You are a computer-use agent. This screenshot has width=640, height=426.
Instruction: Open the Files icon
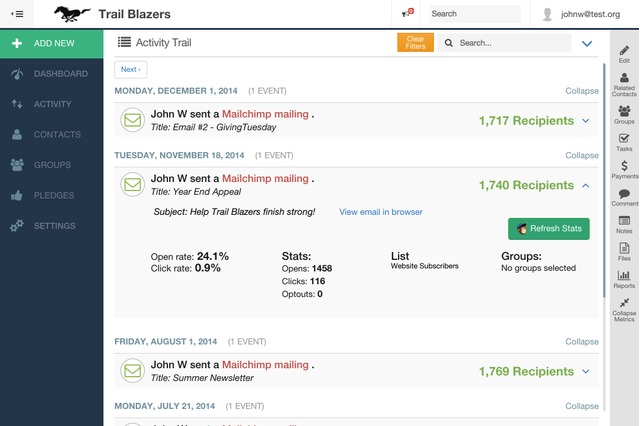click(624, 252)
